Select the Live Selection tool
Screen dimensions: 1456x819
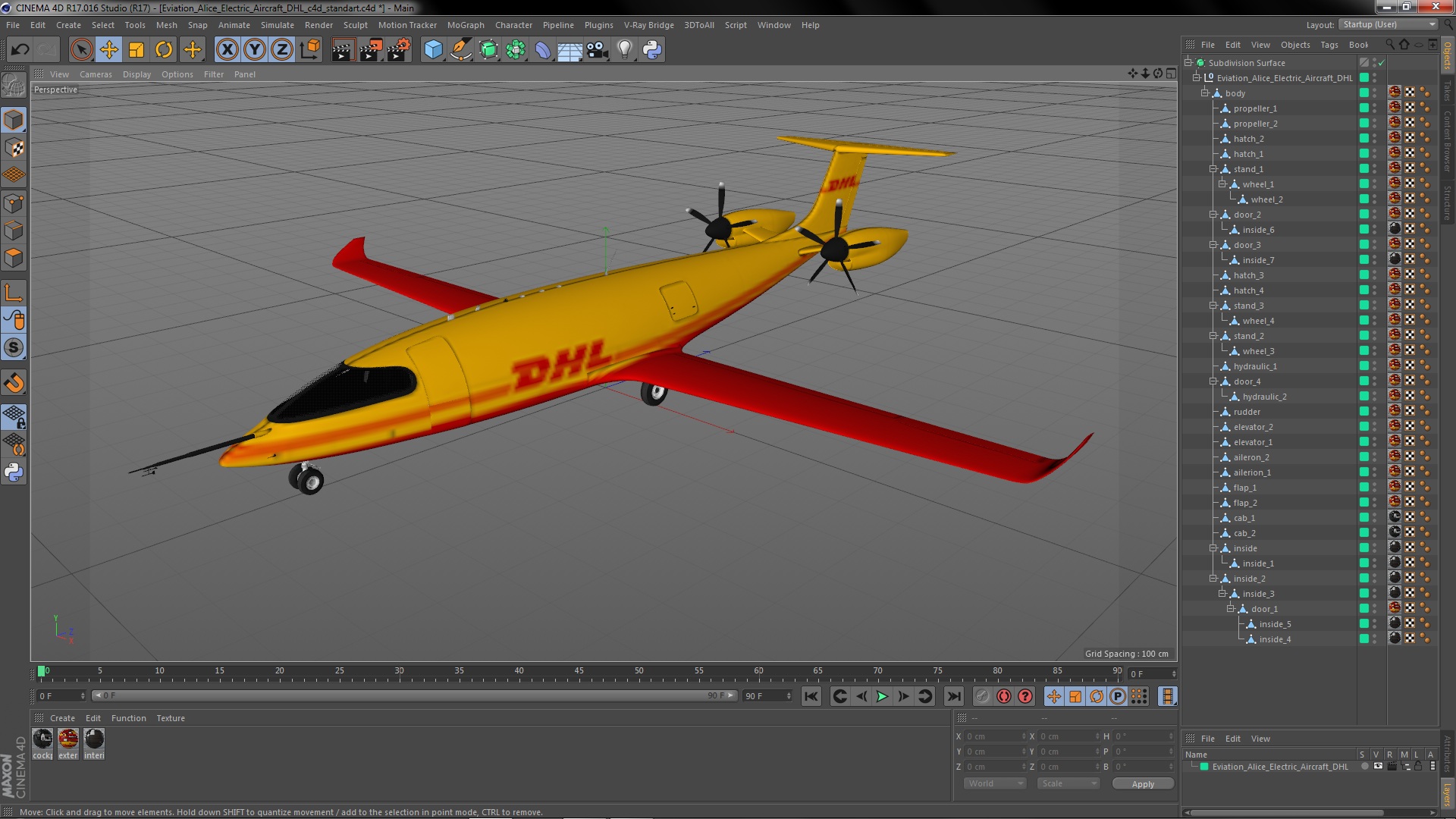click(x=81, y=50)
